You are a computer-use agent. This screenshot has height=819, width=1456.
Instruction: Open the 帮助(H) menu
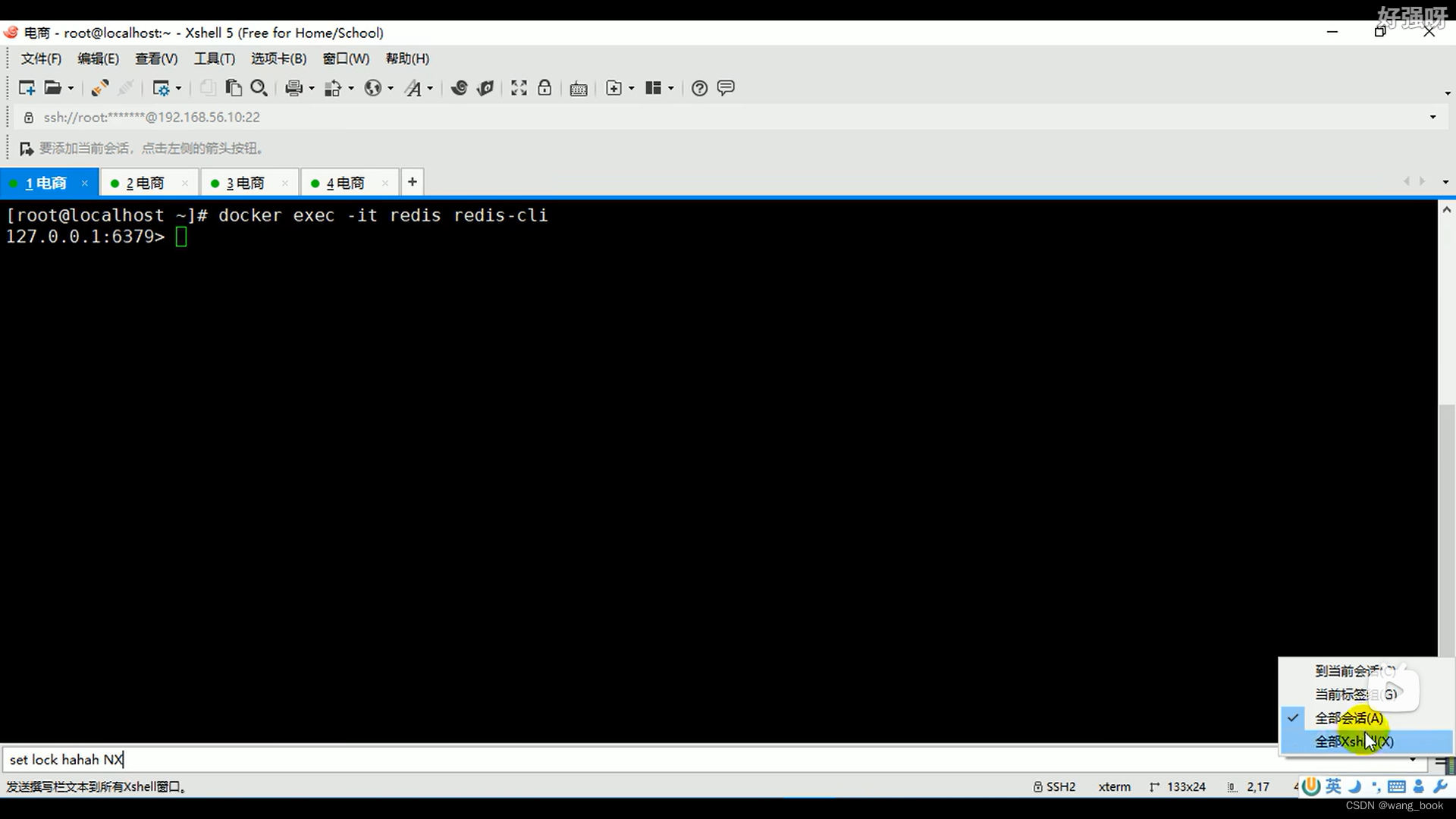tap(407, 58)
